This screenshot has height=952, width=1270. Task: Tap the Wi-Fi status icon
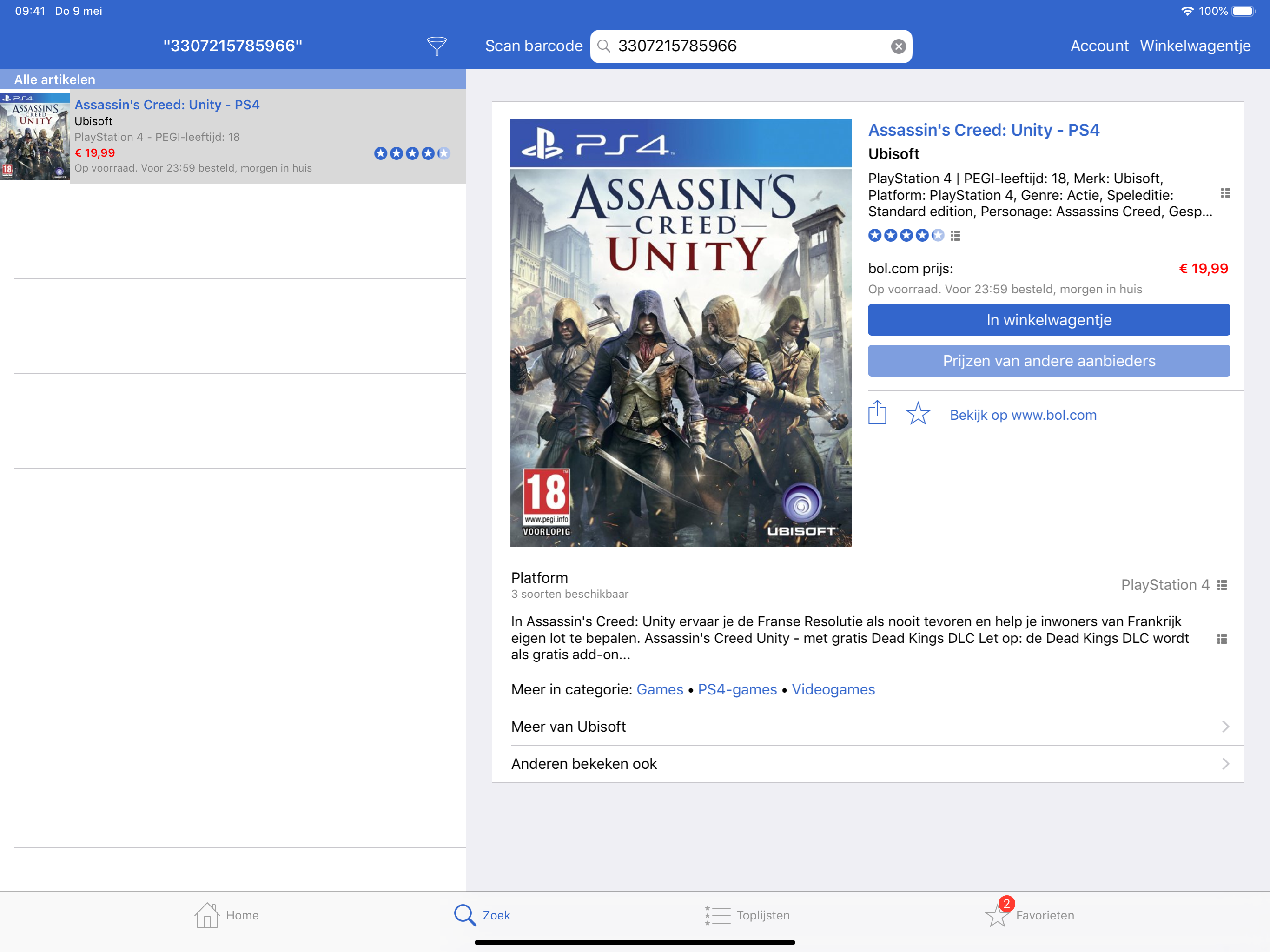[1187, 11]
